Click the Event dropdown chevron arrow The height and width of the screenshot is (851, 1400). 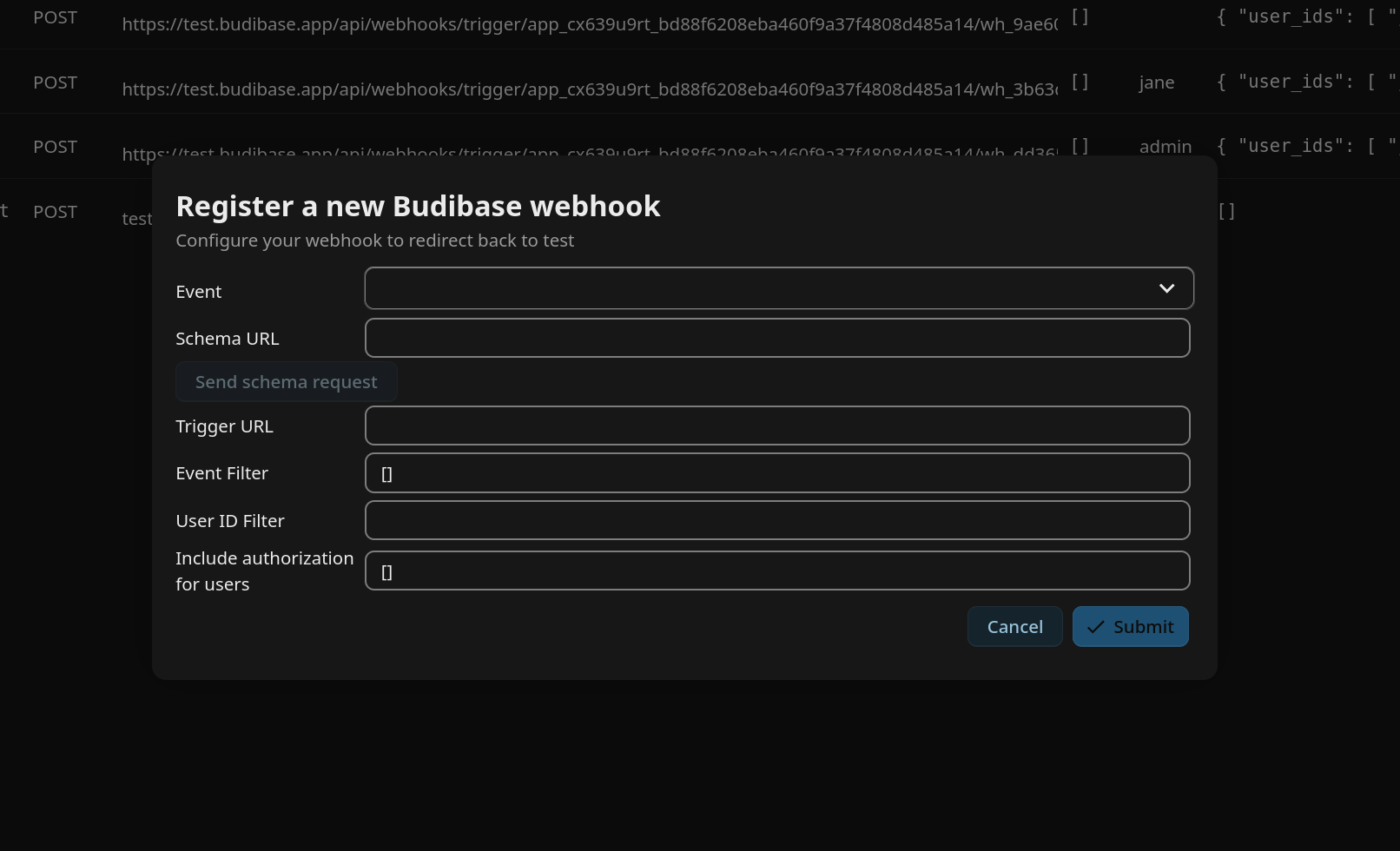click(1166, 288)
